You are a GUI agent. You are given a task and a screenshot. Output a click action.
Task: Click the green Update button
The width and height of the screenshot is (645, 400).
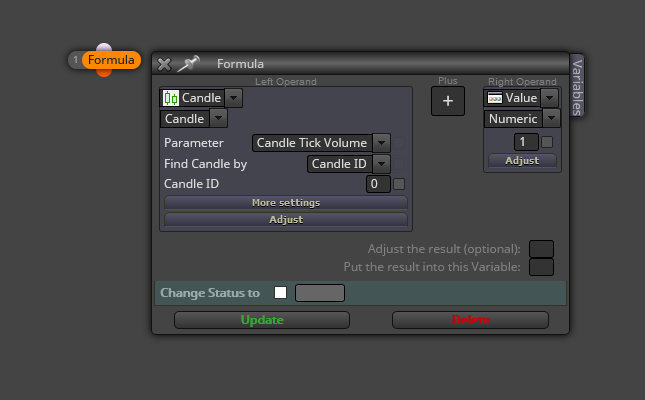click(262, 320)
